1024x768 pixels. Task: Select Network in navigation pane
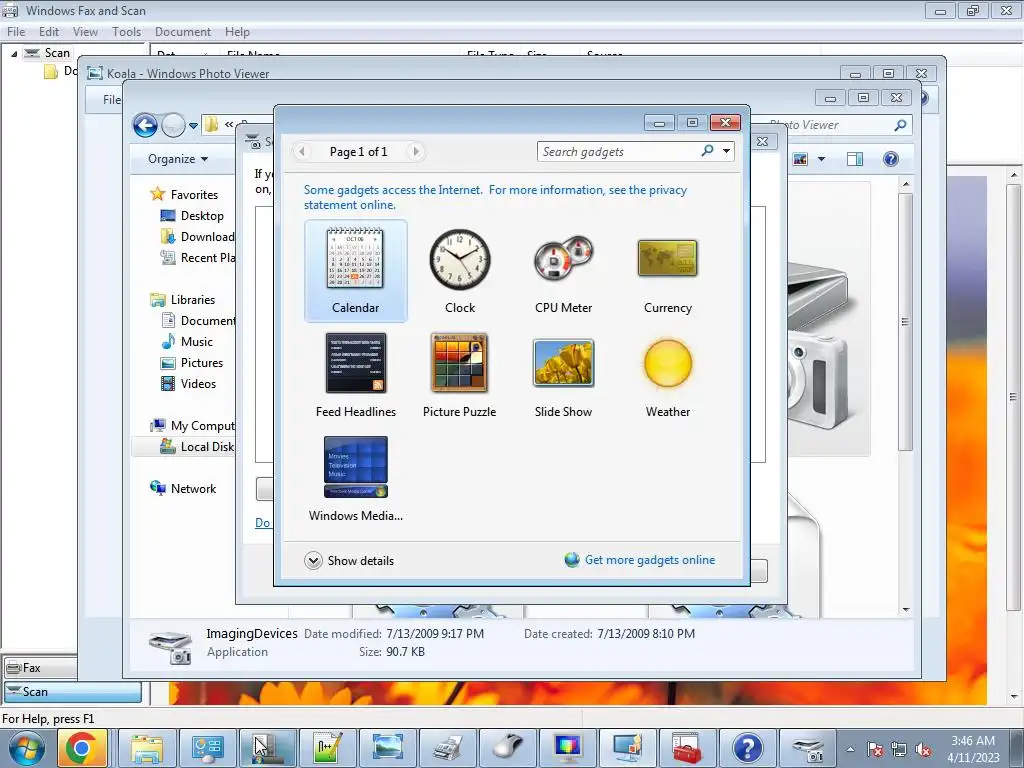click(183, 488)
